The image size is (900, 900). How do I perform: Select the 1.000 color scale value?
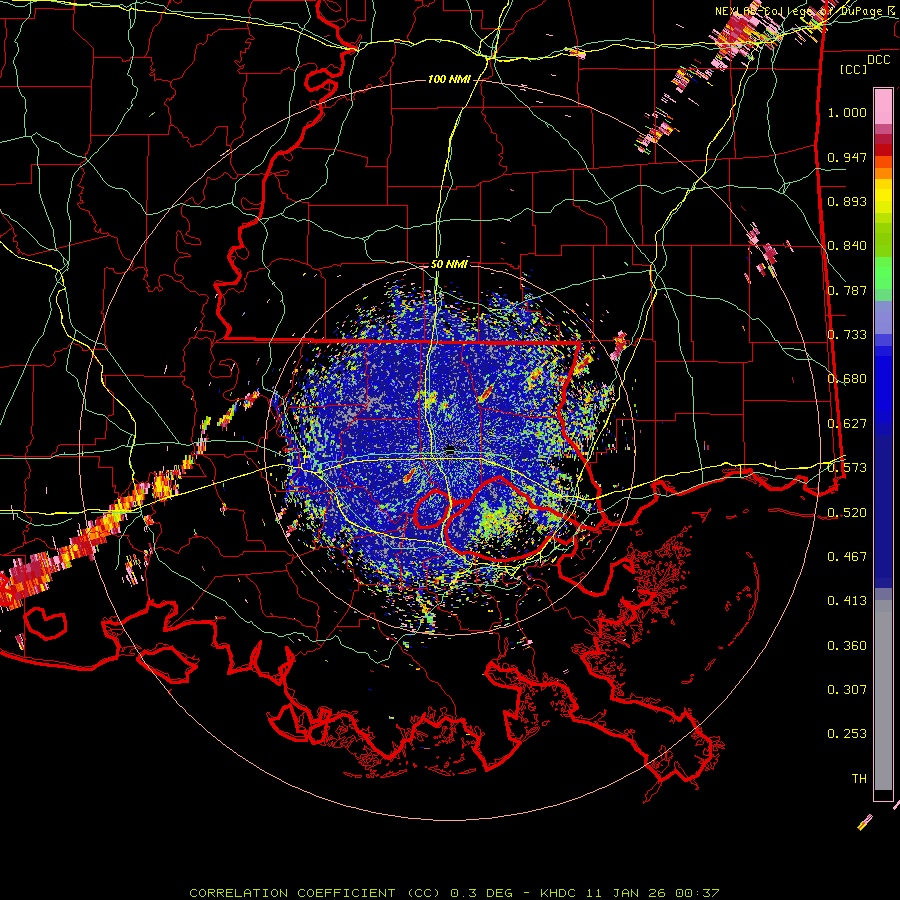(x=847, y=112)
